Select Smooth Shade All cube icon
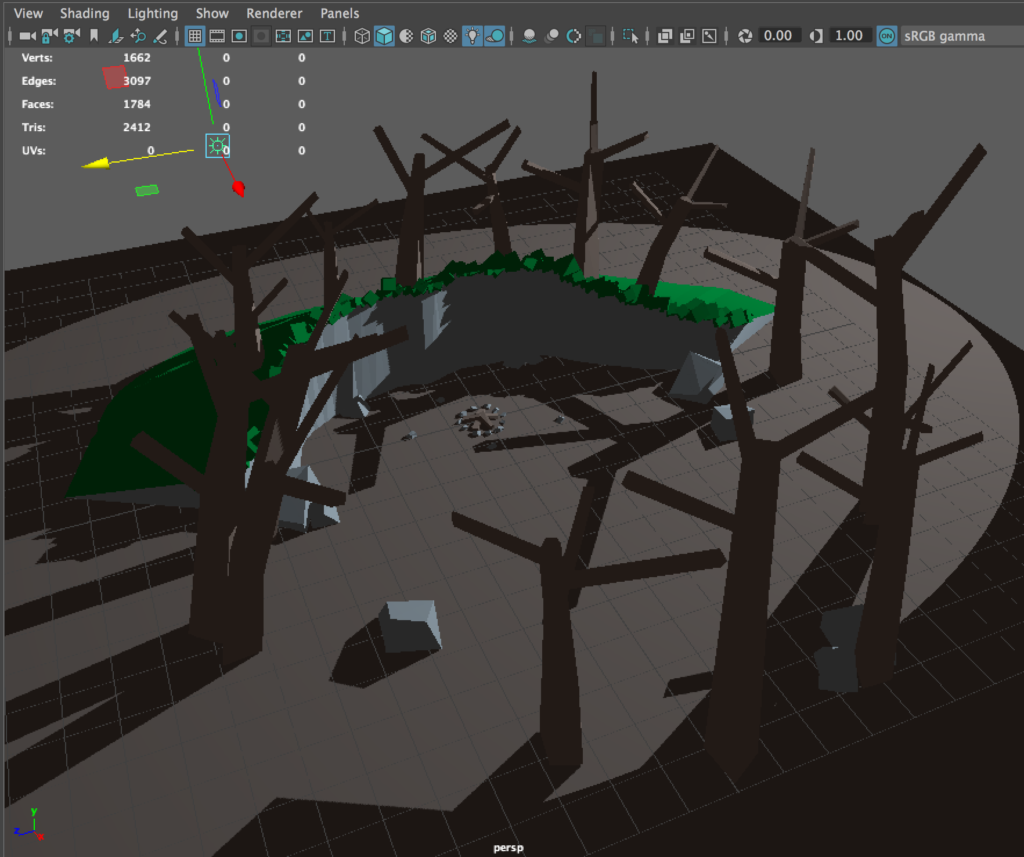This screenshot has width=1024, height=857. click(x=384, y=36)
